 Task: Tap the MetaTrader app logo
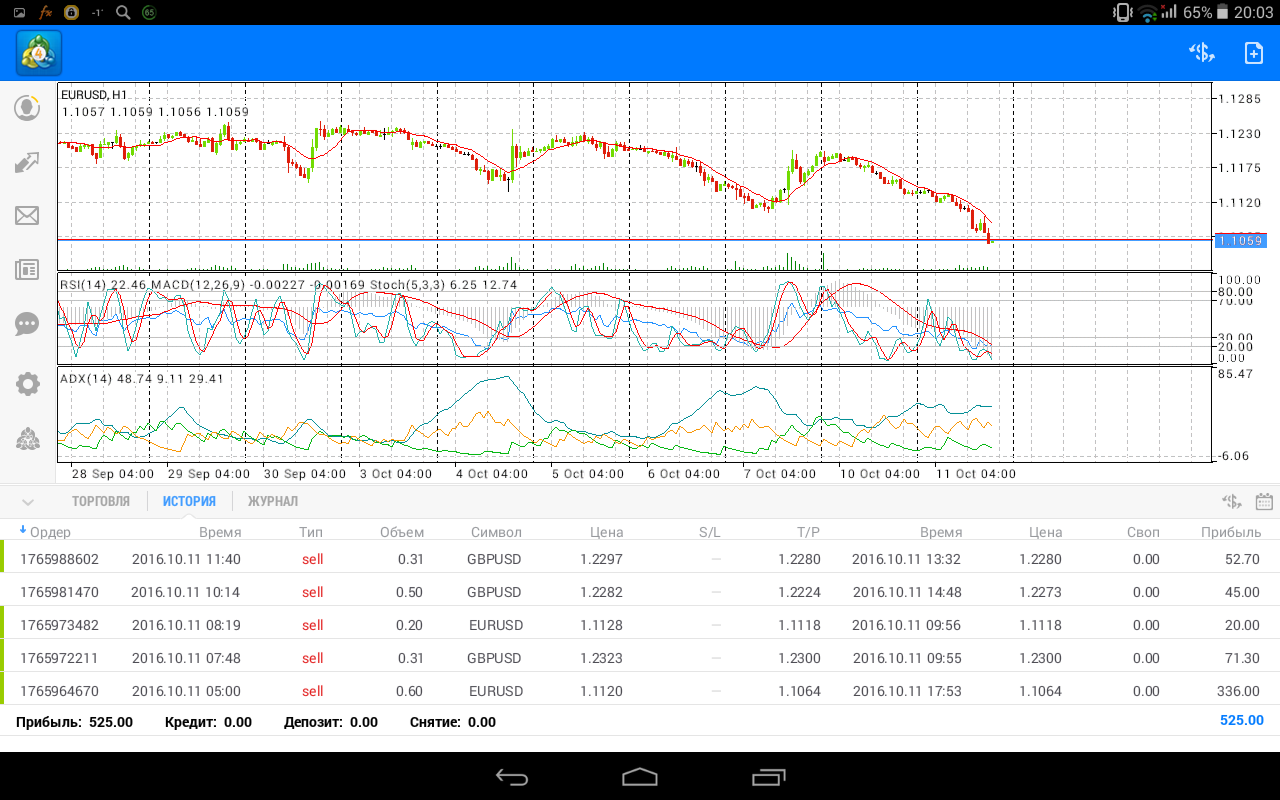click(39, 53)
